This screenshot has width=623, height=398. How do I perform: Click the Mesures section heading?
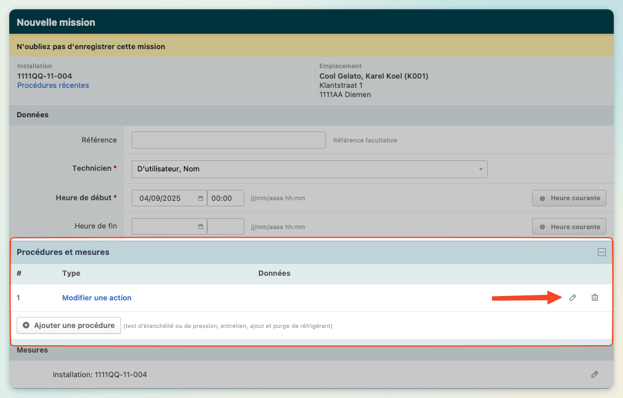32,350
